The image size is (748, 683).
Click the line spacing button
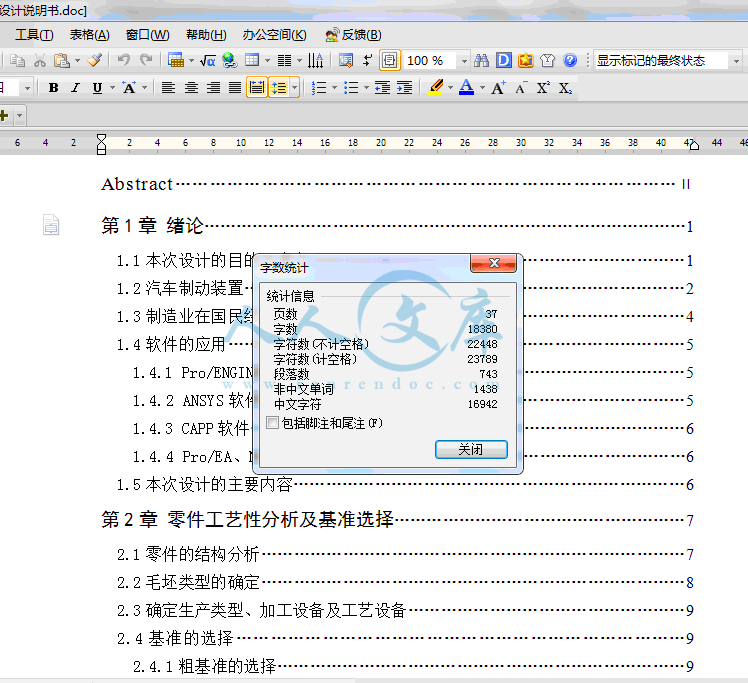click(279, 88)
